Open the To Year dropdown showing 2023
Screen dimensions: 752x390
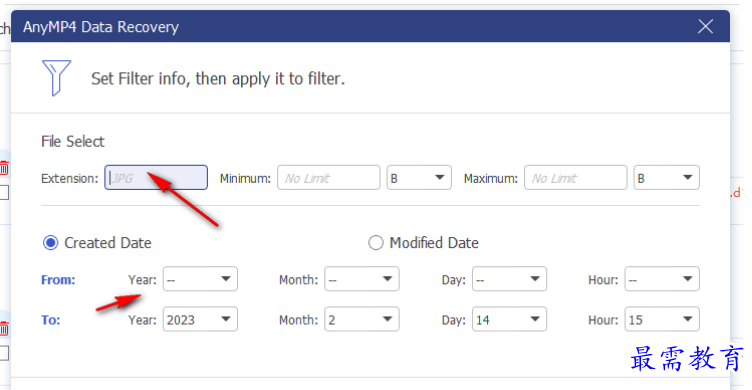(200, 319)
